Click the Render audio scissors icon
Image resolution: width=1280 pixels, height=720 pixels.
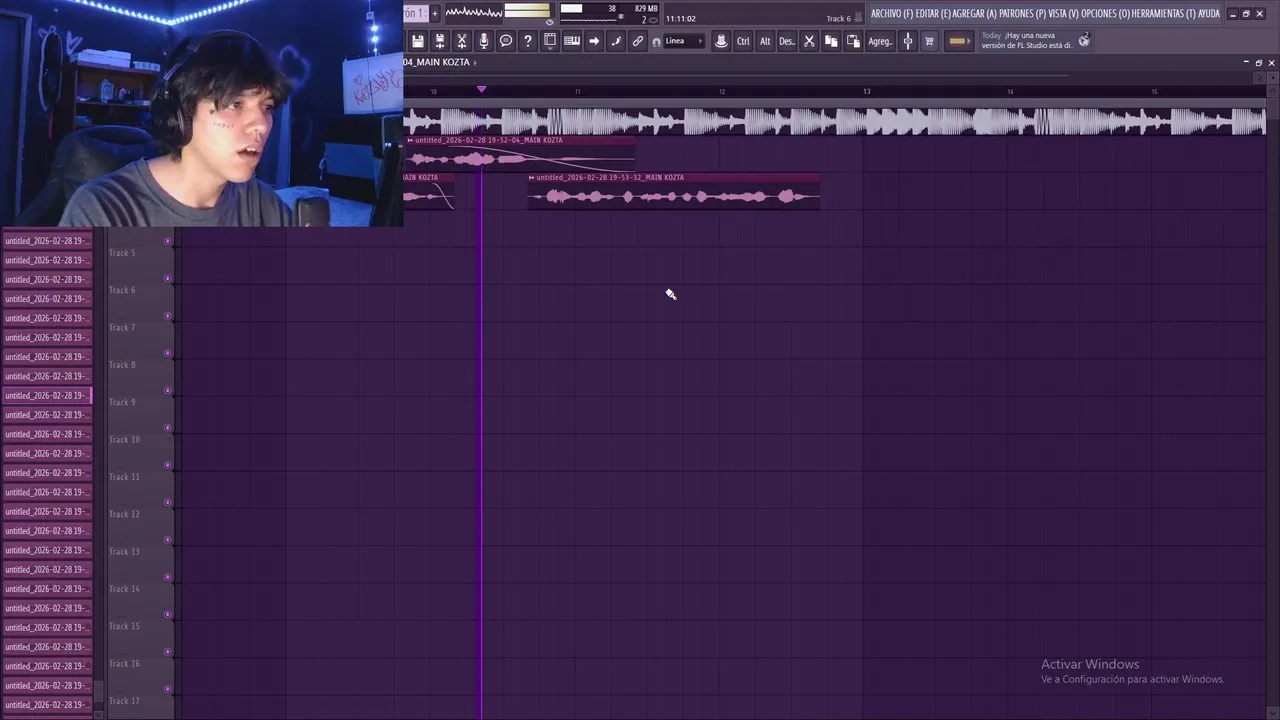point(462,41)
